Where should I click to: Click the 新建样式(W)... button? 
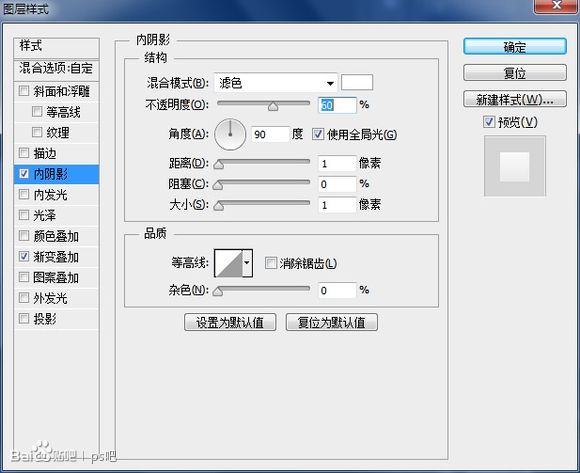click(515, 99)
